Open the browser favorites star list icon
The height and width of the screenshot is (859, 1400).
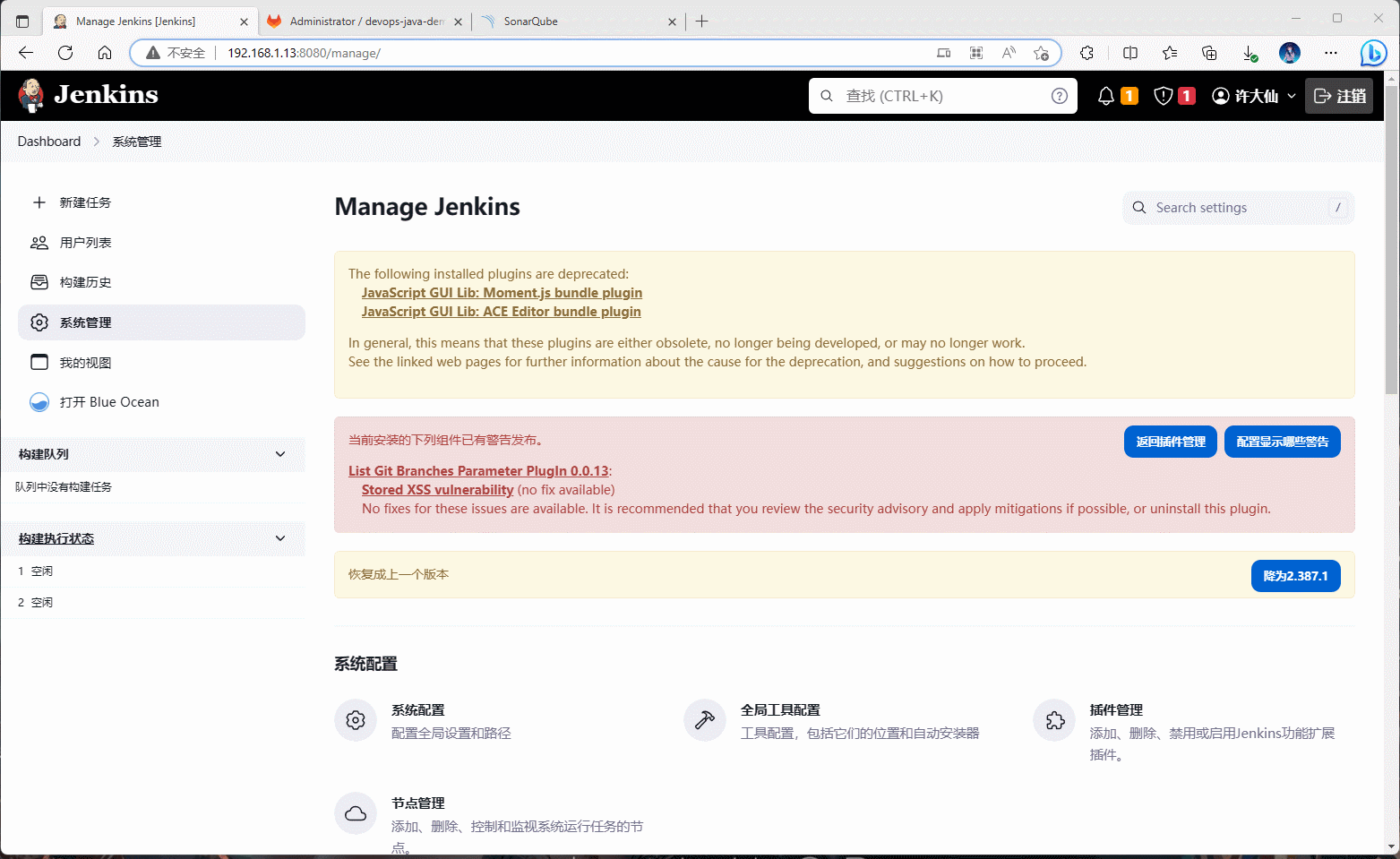coord(1170,53)
